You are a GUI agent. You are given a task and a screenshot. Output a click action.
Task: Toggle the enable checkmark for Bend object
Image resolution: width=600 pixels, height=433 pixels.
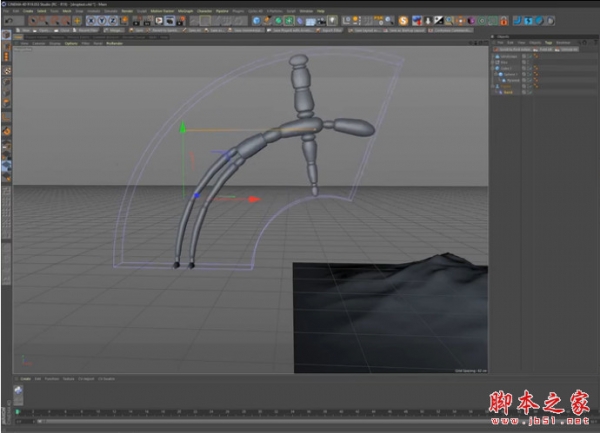531,92
